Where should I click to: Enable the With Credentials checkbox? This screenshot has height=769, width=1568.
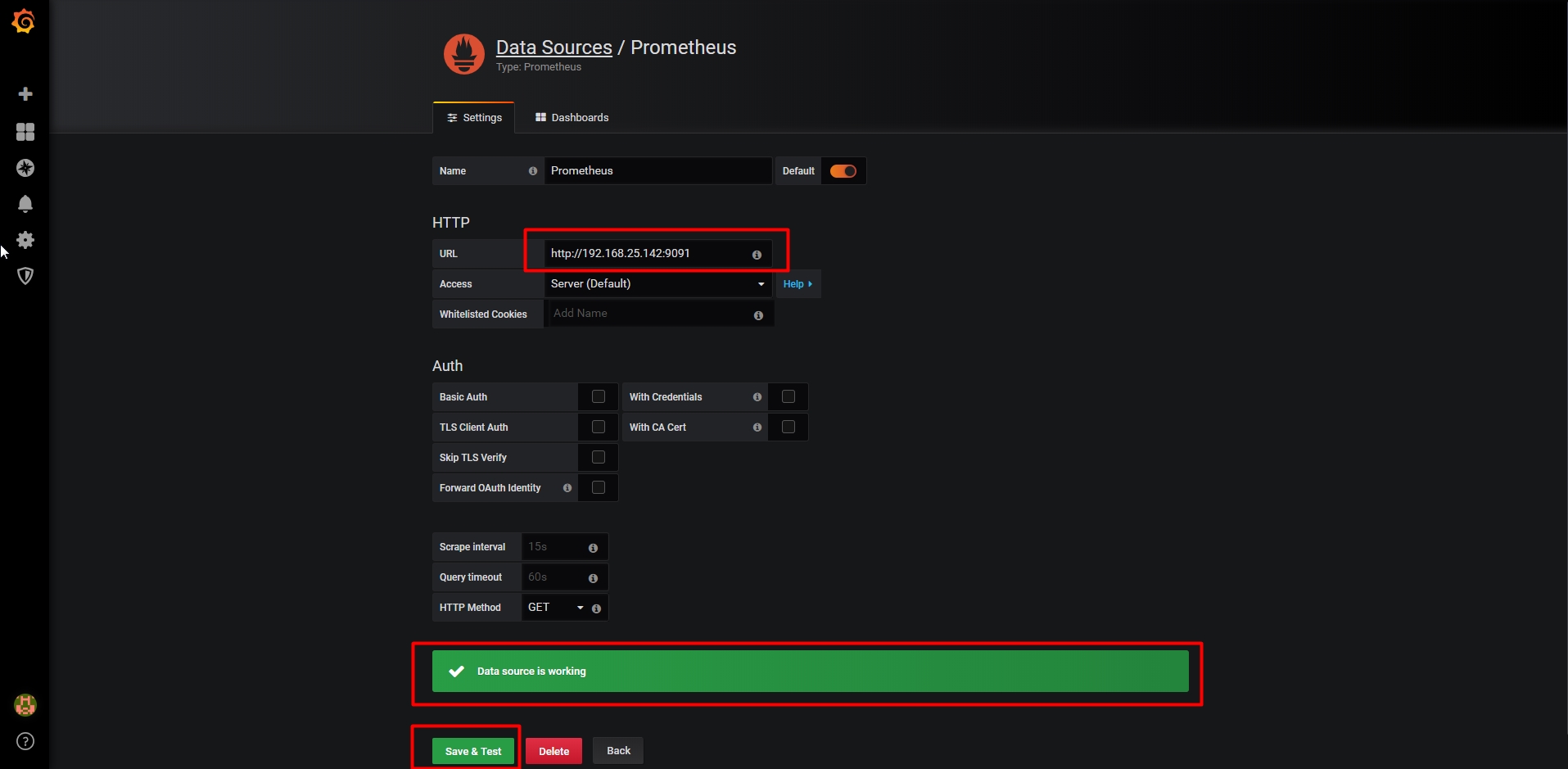pyautogui.click(x=789, y=396)
